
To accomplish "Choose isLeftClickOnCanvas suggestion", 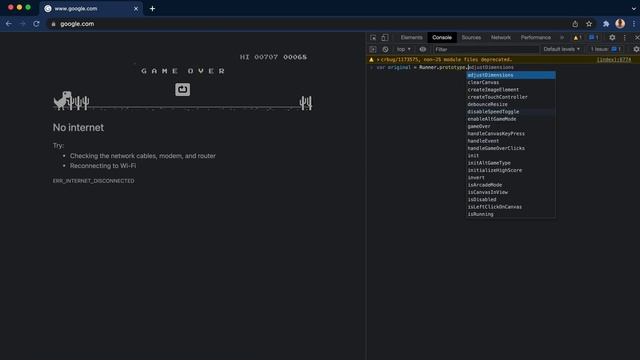I will (511, 207).
